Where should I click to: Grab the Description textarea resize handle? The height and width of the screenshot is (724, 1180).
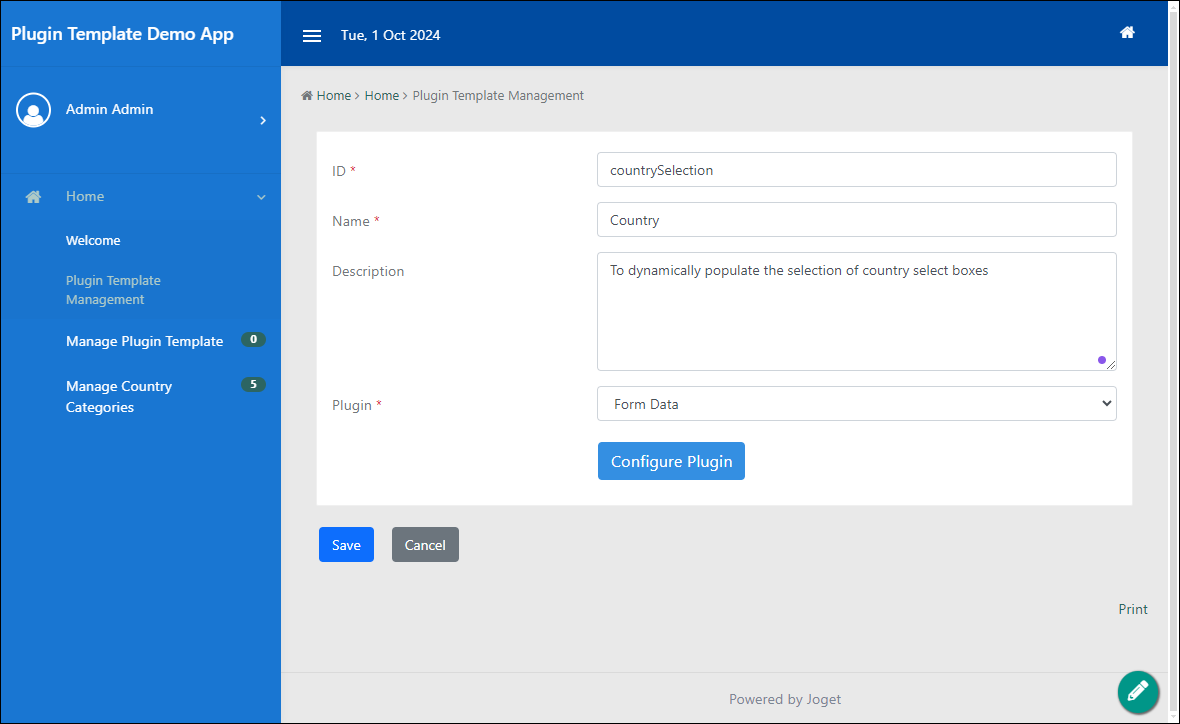[x=1111, y=365]
